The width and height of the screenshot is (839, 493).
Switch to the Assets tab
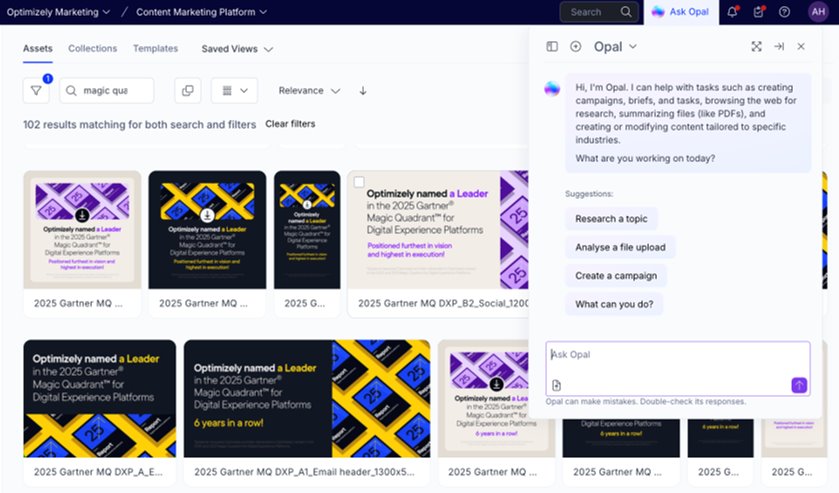[37, 49]
